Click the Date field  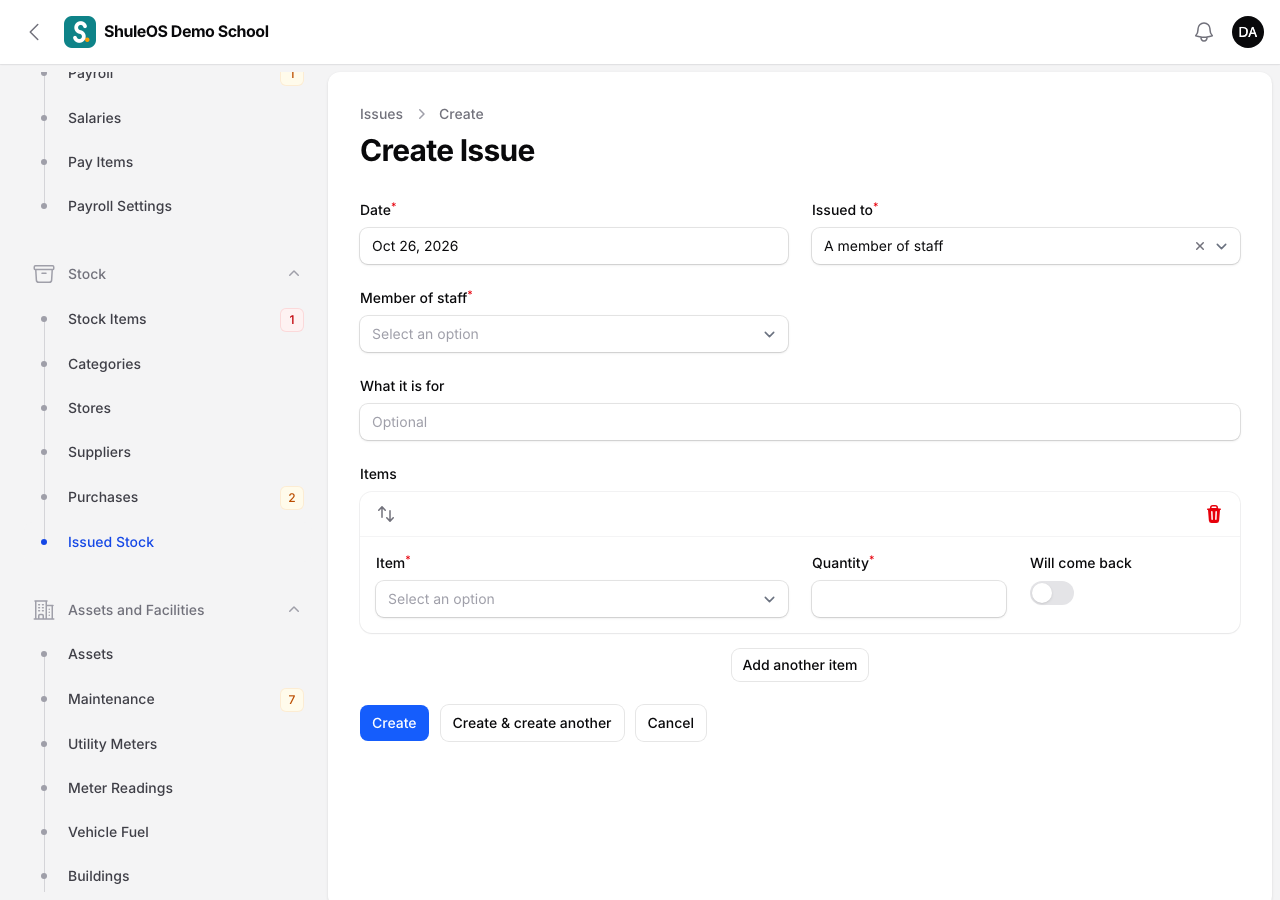tap(574, 246)
